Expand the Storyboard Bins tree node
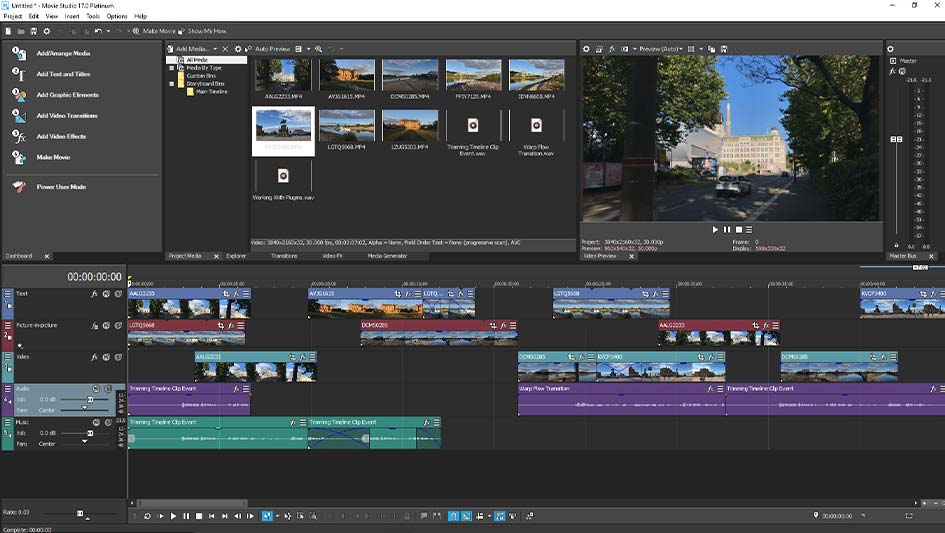The height and width of the screenshot is (533, 945). tap(172, 84)
